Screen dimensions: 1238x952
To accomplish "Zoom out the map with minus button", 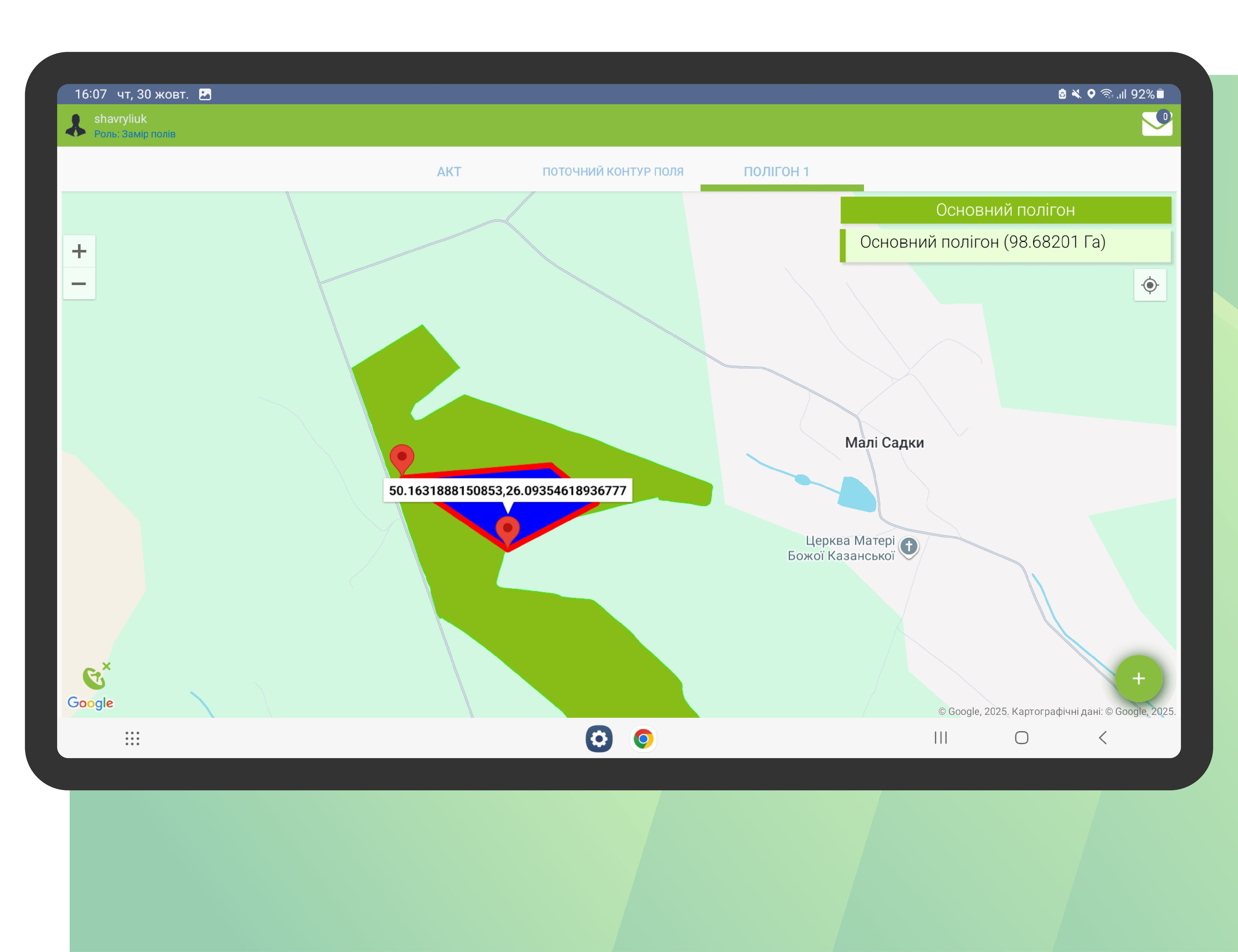I will (x=79, y=283).
